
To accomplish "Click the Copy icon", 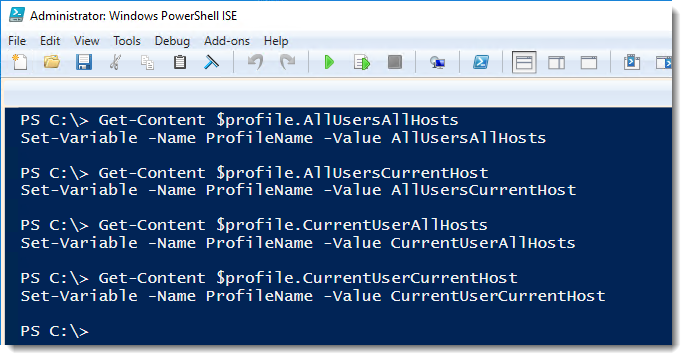I will (x=147, y=63).
